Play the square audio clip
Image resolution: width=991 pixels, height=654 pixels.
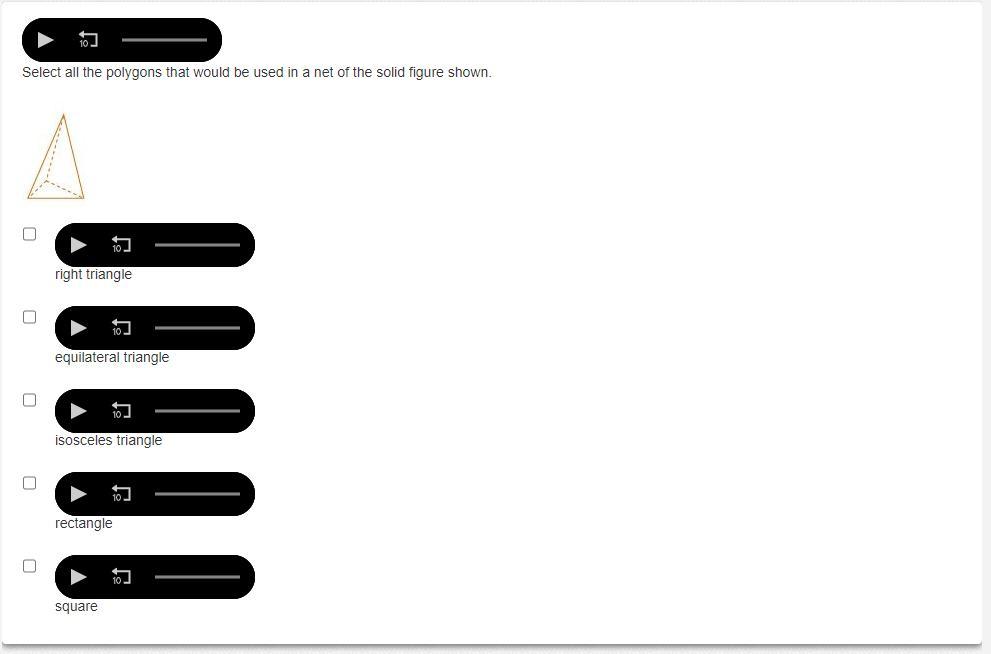[x=78, y=577]
